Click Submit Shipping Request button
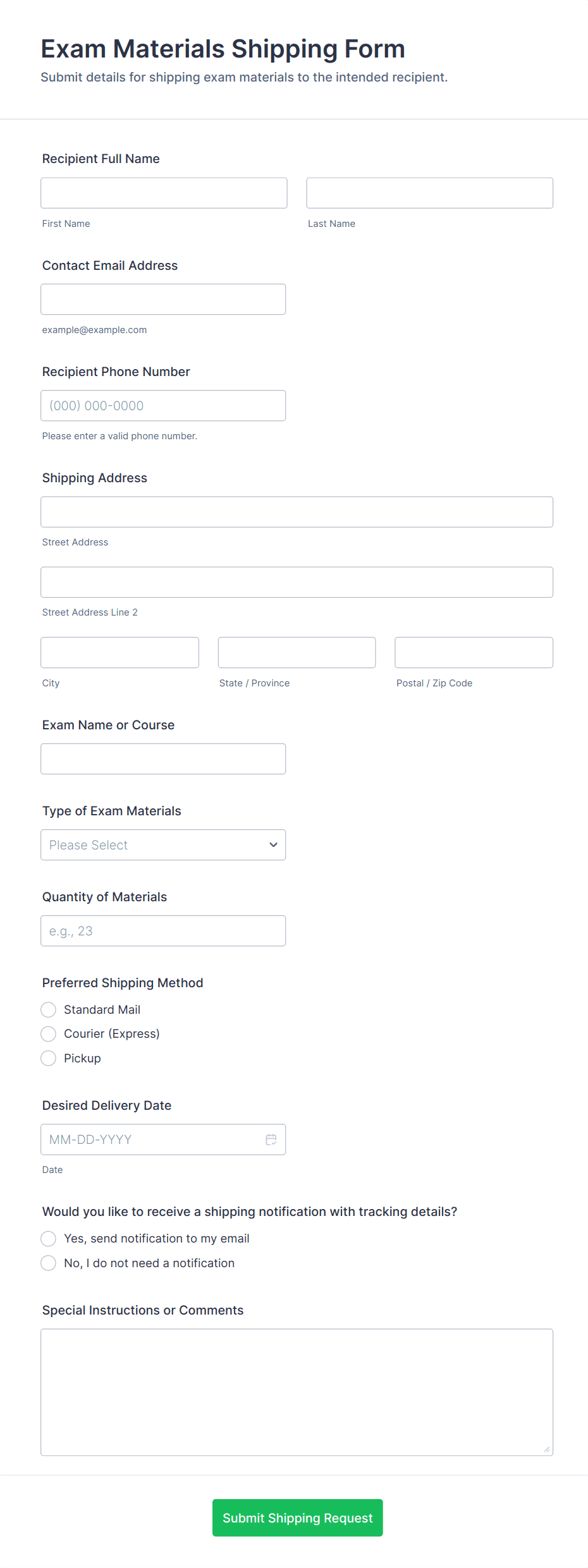The image size is (588, 1568). click(297, 1518)
